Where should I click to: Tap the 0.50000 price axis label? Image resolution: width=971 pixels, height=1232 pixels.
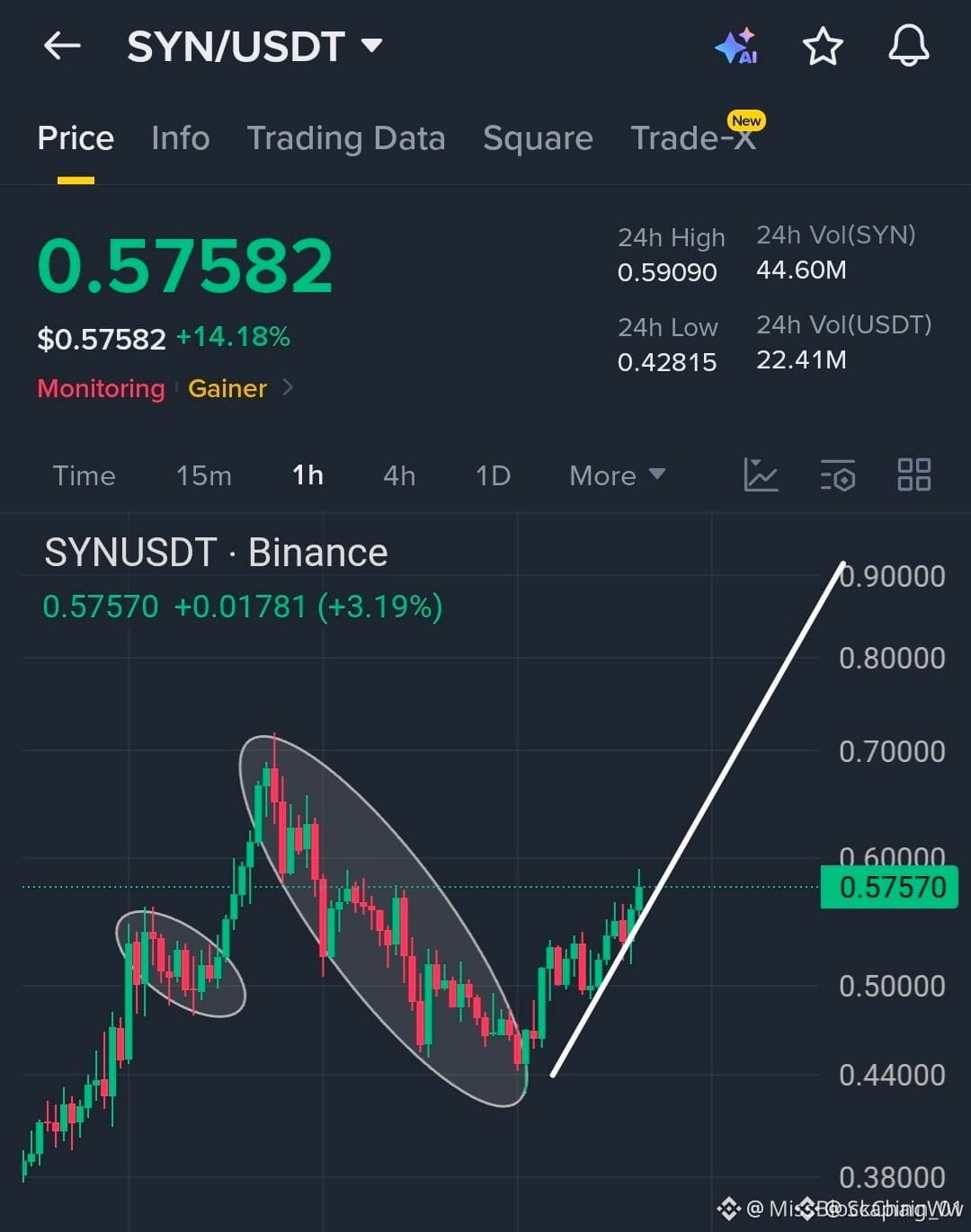[892, 986]
